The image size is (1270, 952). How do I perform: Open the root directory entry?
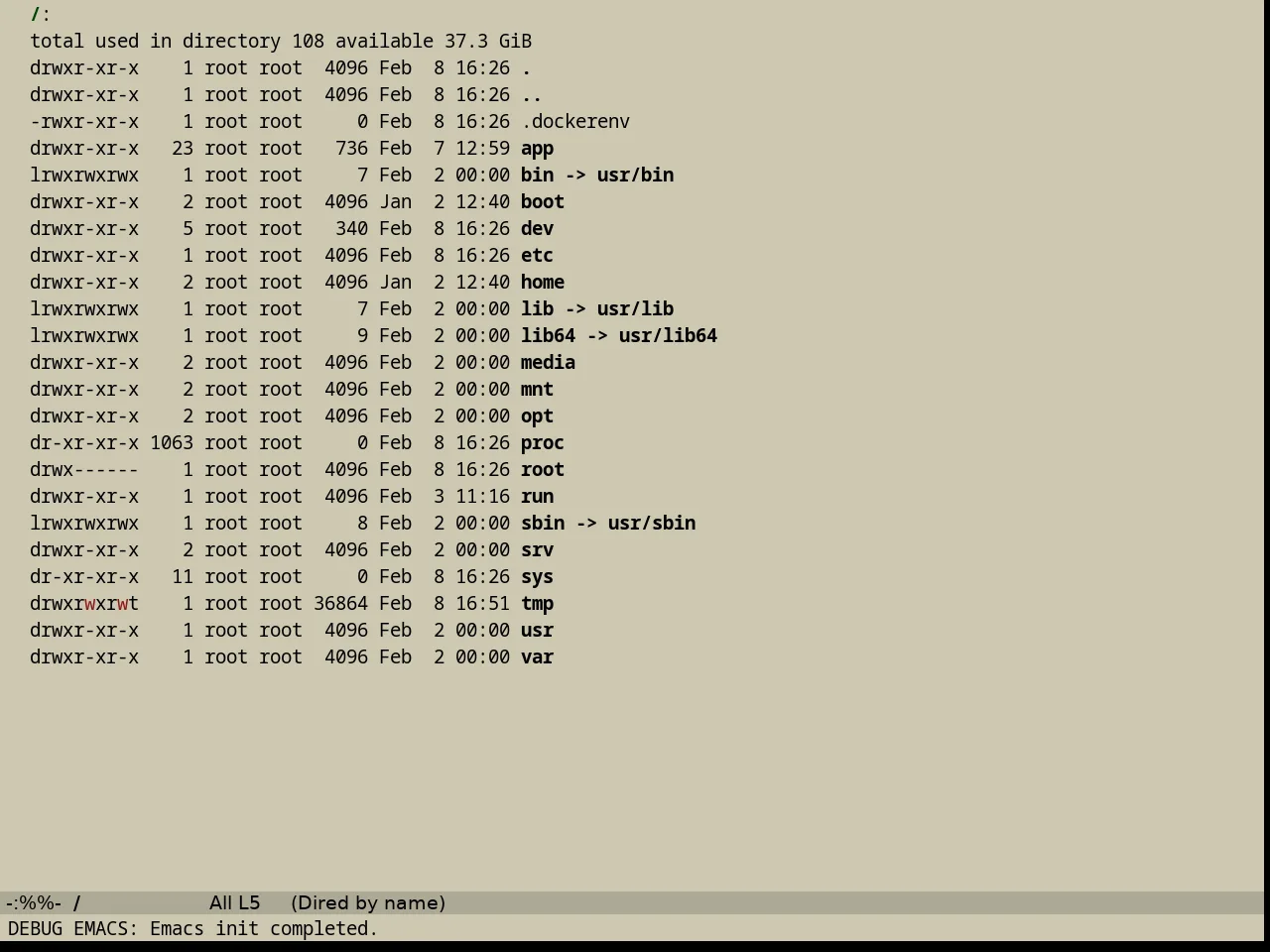543,470
